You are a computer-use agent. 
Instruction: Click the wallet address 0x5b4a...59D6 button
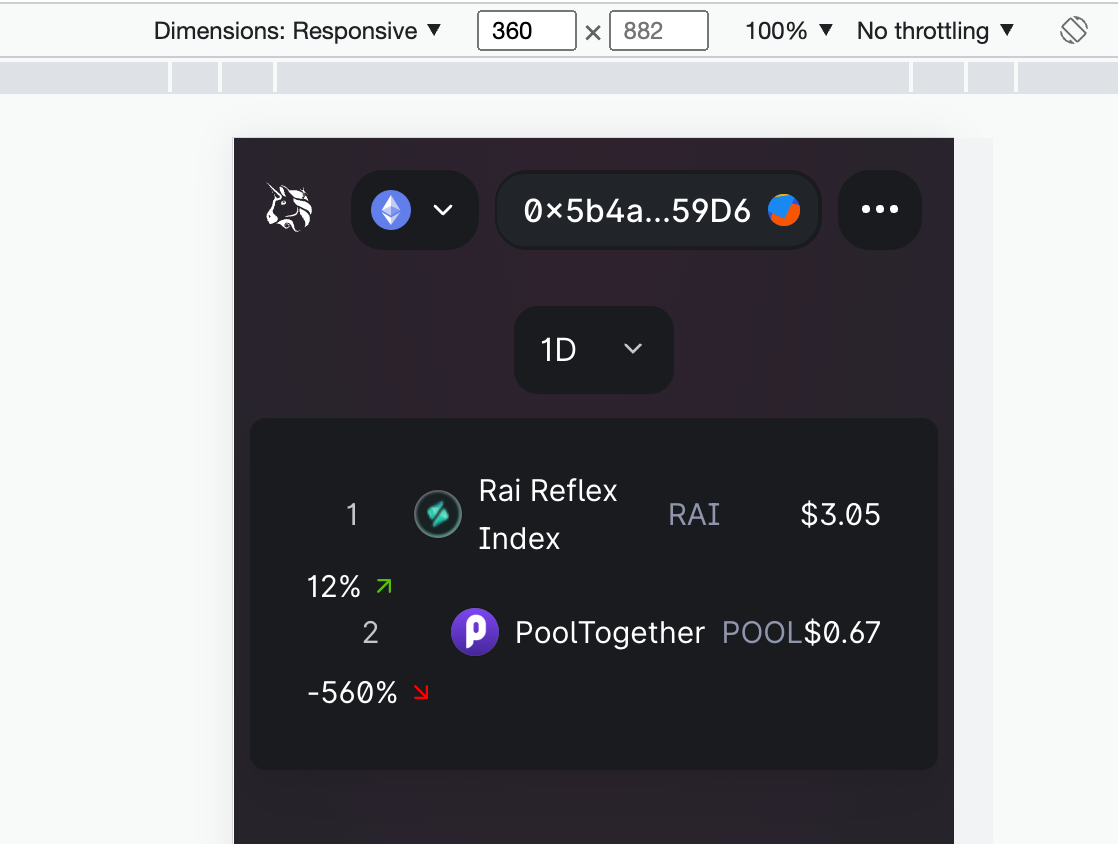coord(658,210)
